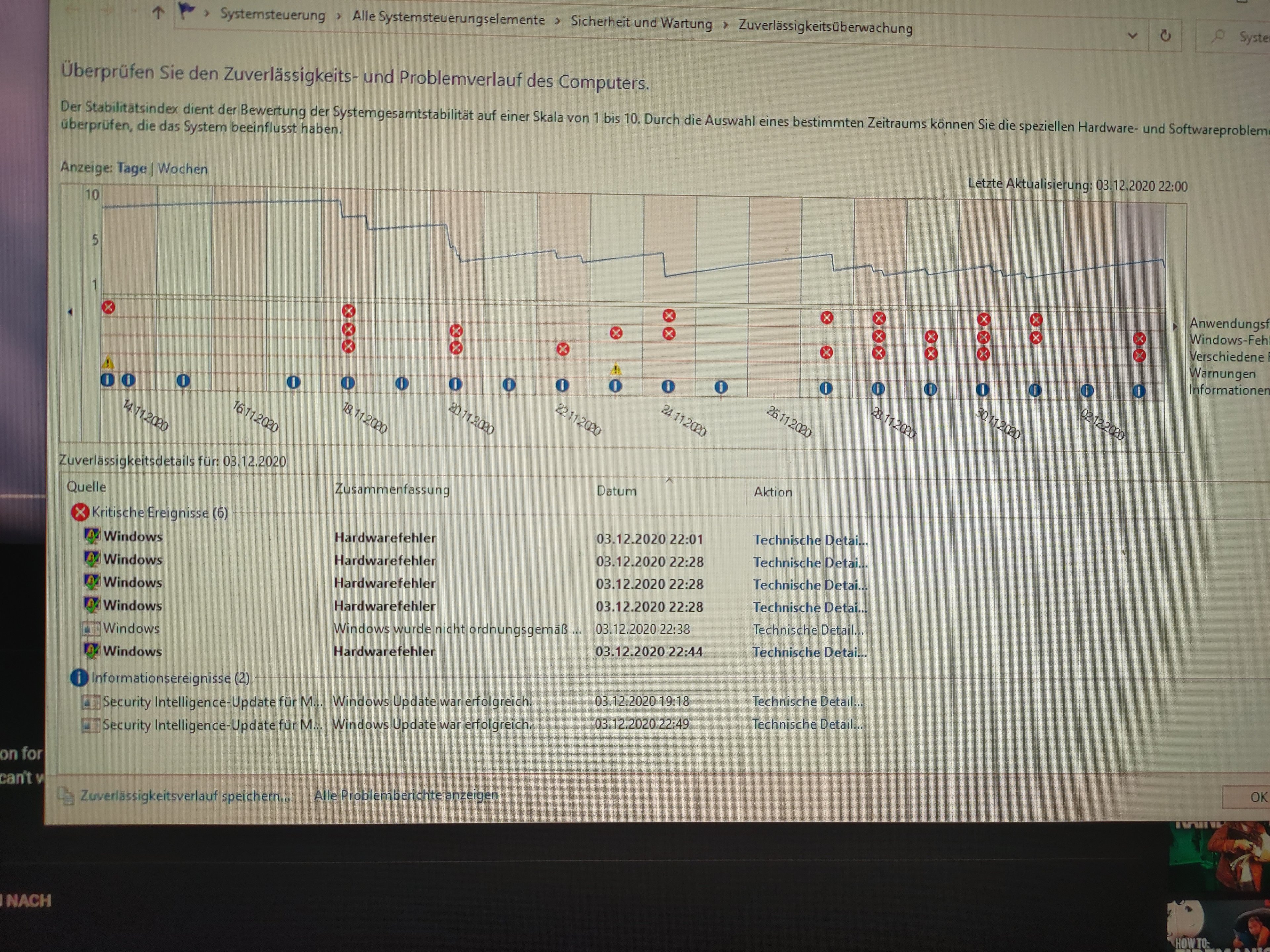Collapse the Kritische Ereignisse group
Viewport: 1270px width, 952px height.
tap(160, 512)
